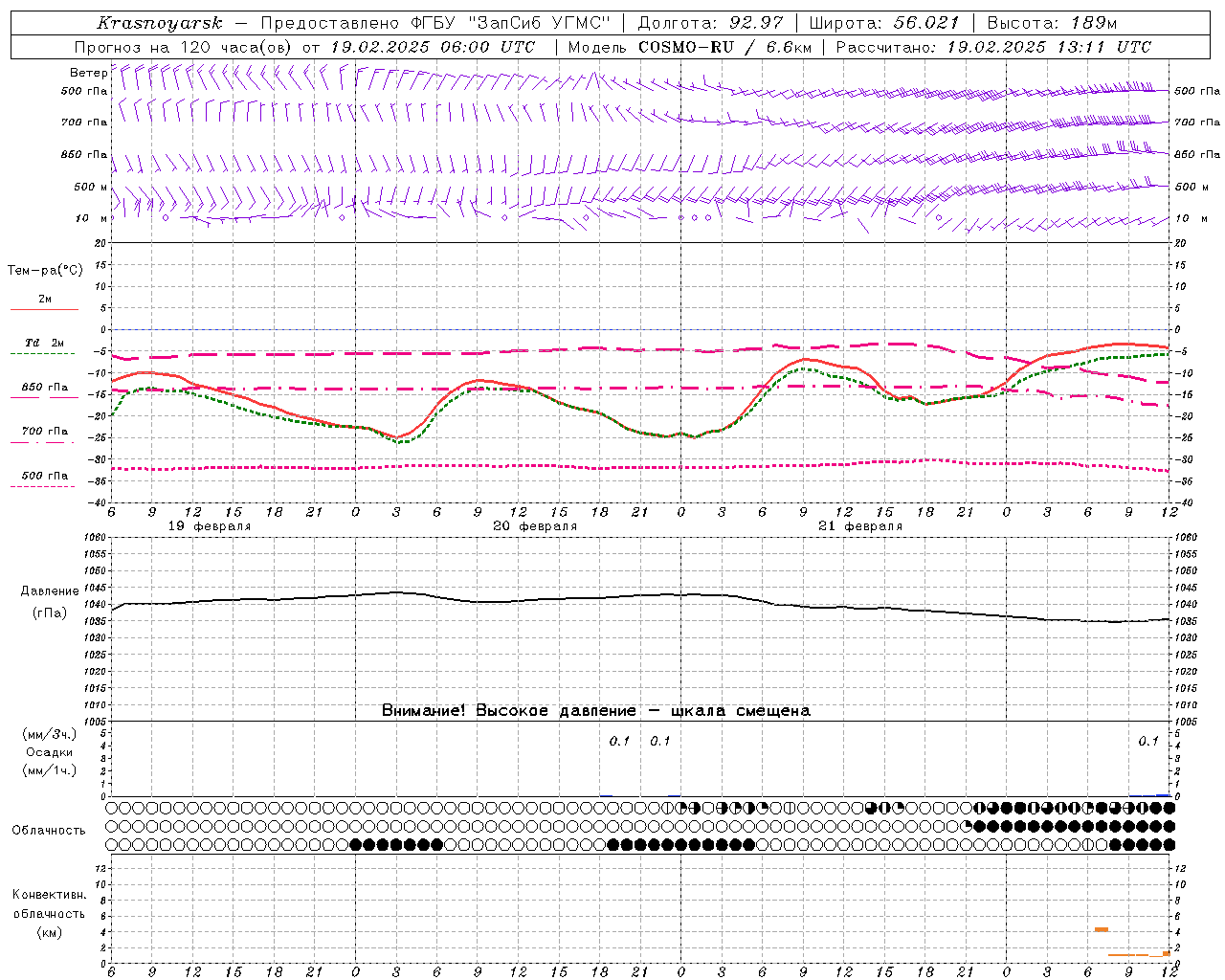Click the 'Осадки' precipitation panel label
Viewport: 1225px width, 980px height.
(50, 752)
